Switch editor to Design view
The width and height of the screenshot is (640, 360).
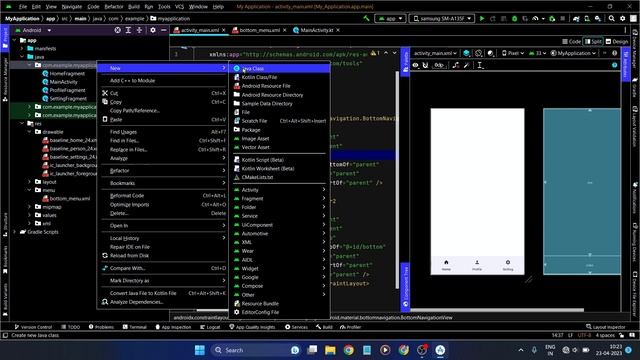(617, 42)
